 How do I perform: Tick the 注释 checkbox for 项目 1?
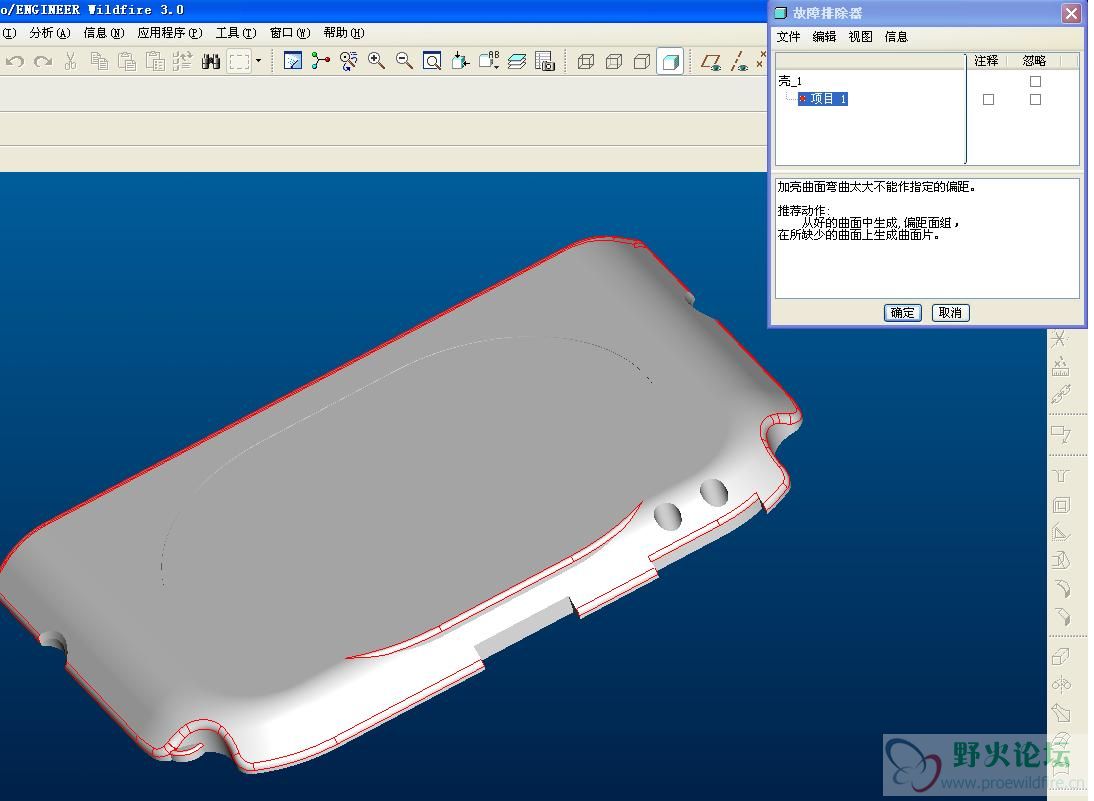pyautogui.click(x=988, y=100)
